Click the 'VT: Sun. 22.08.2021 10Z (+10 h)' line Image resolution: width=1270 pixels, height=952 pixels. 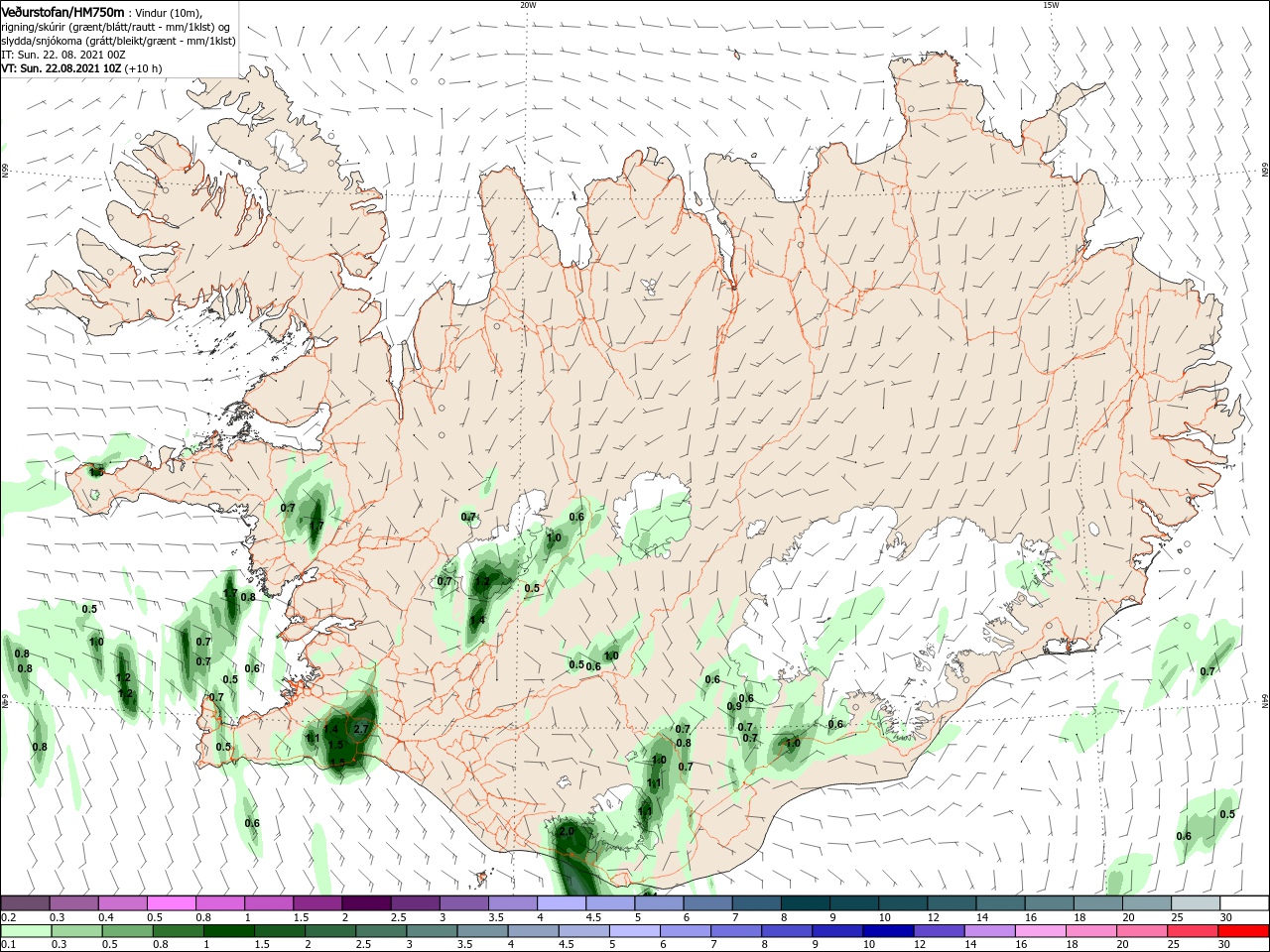pyautogui.click(x=81, y=68)
